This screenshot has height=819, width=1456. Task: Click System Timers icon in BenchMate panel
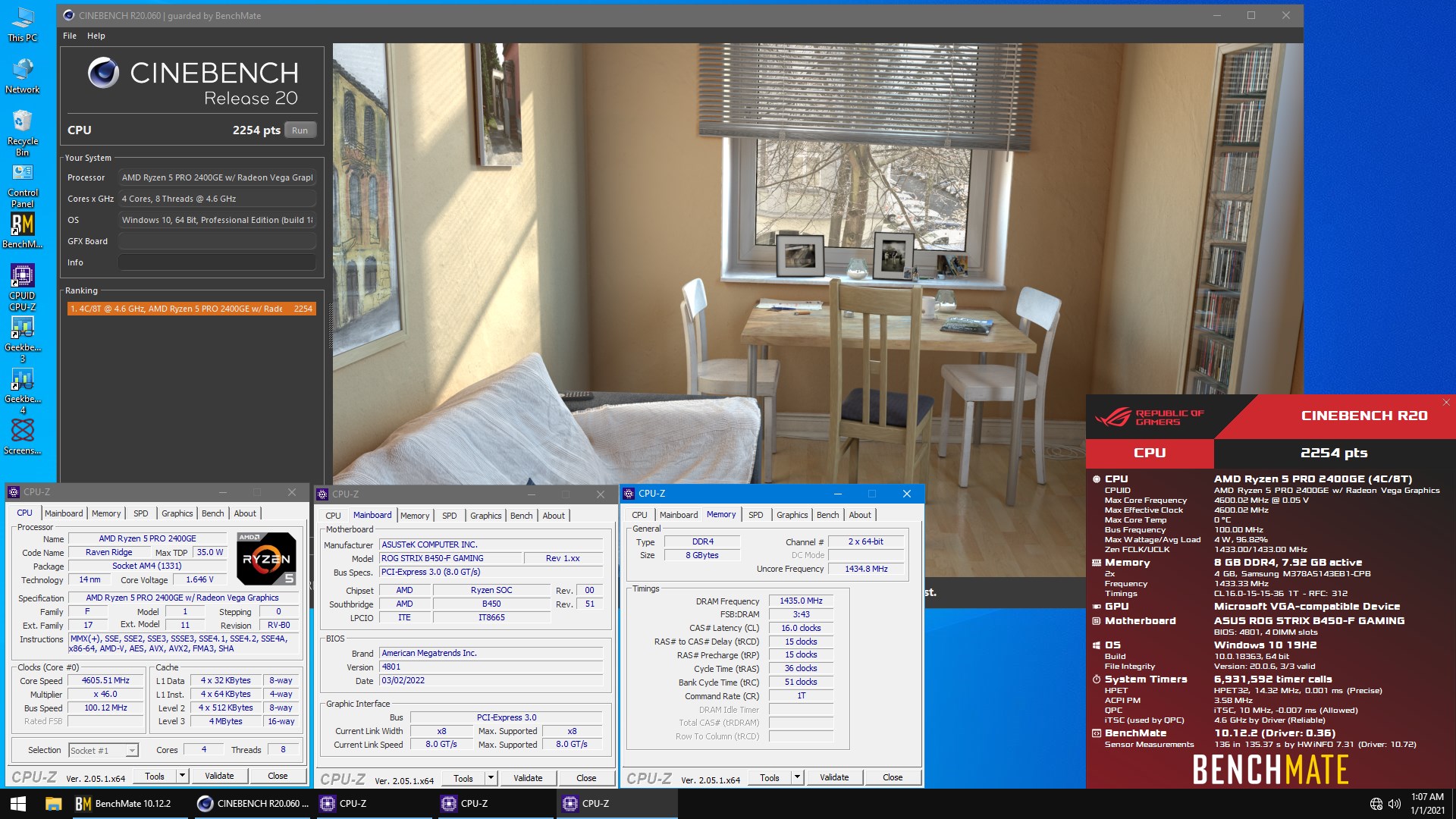1096,679
